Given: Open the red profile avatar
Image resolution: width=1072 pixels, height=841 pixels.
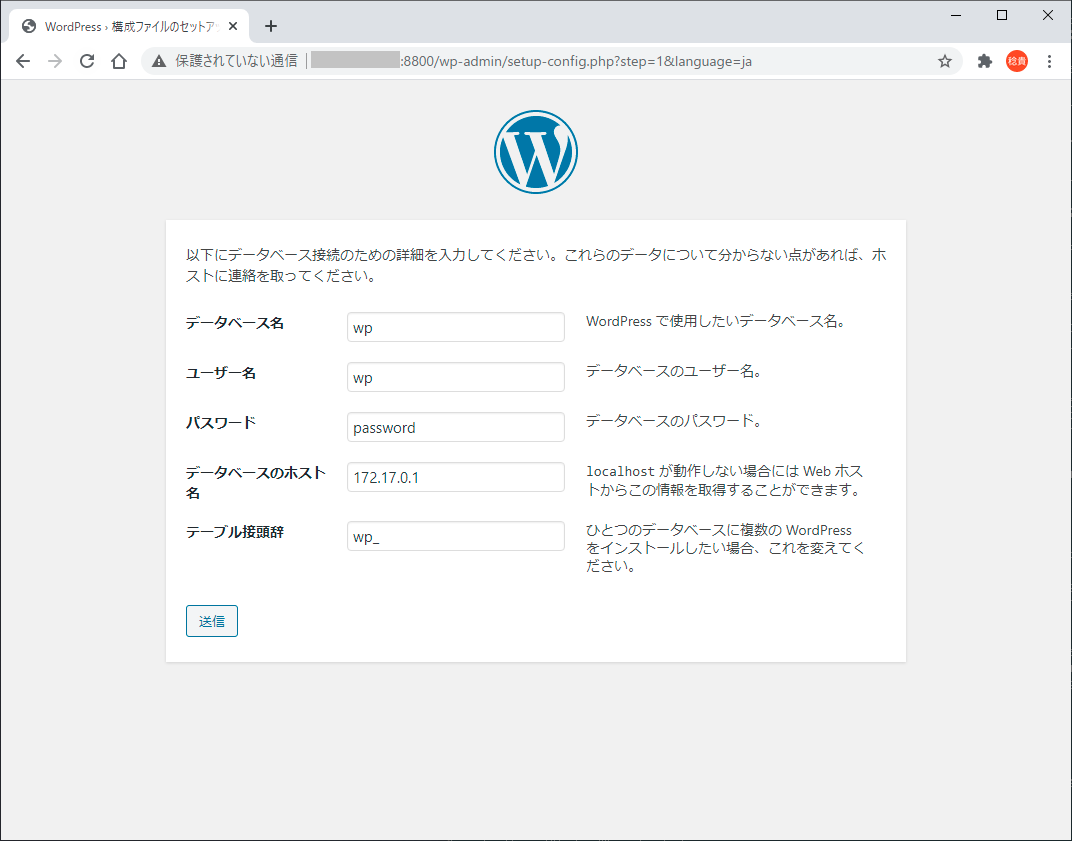Looking at the screenshot, I should 1017,62.
